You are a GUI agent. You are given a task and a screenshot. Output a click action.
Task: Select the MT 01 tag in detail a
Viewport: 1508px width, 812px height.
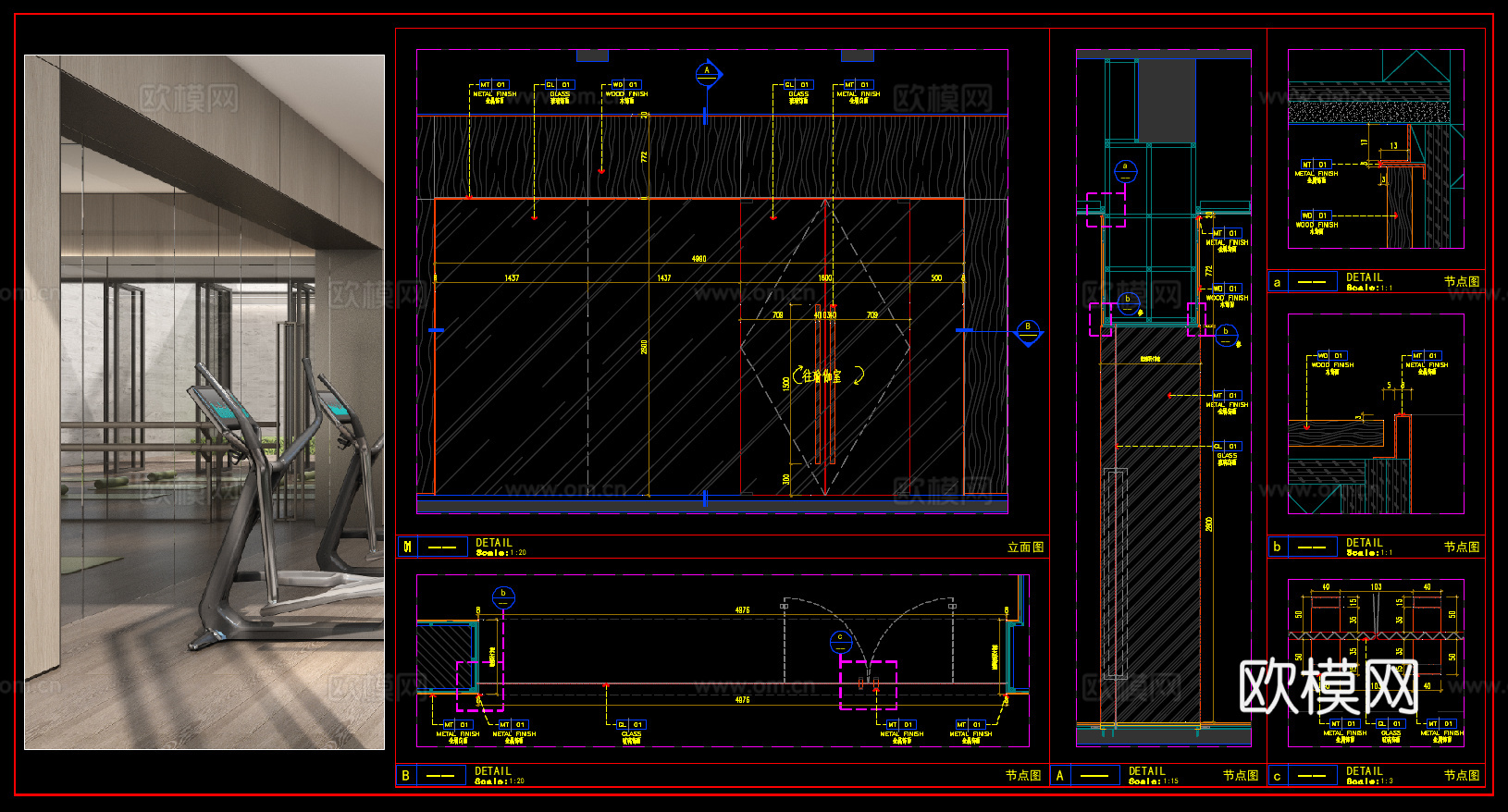(1316, 165)
